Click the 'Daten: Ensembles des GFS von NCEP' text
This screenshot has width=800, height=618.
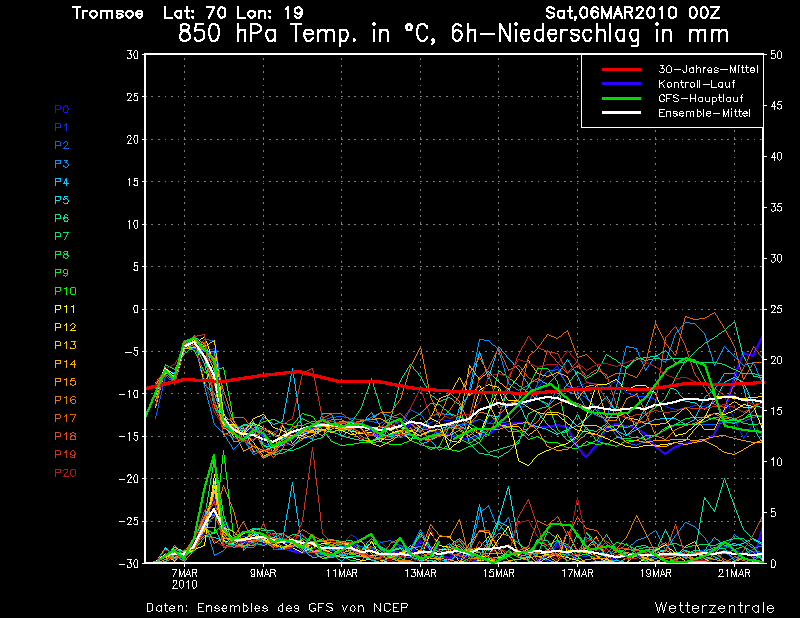click(x=277, y=607)
